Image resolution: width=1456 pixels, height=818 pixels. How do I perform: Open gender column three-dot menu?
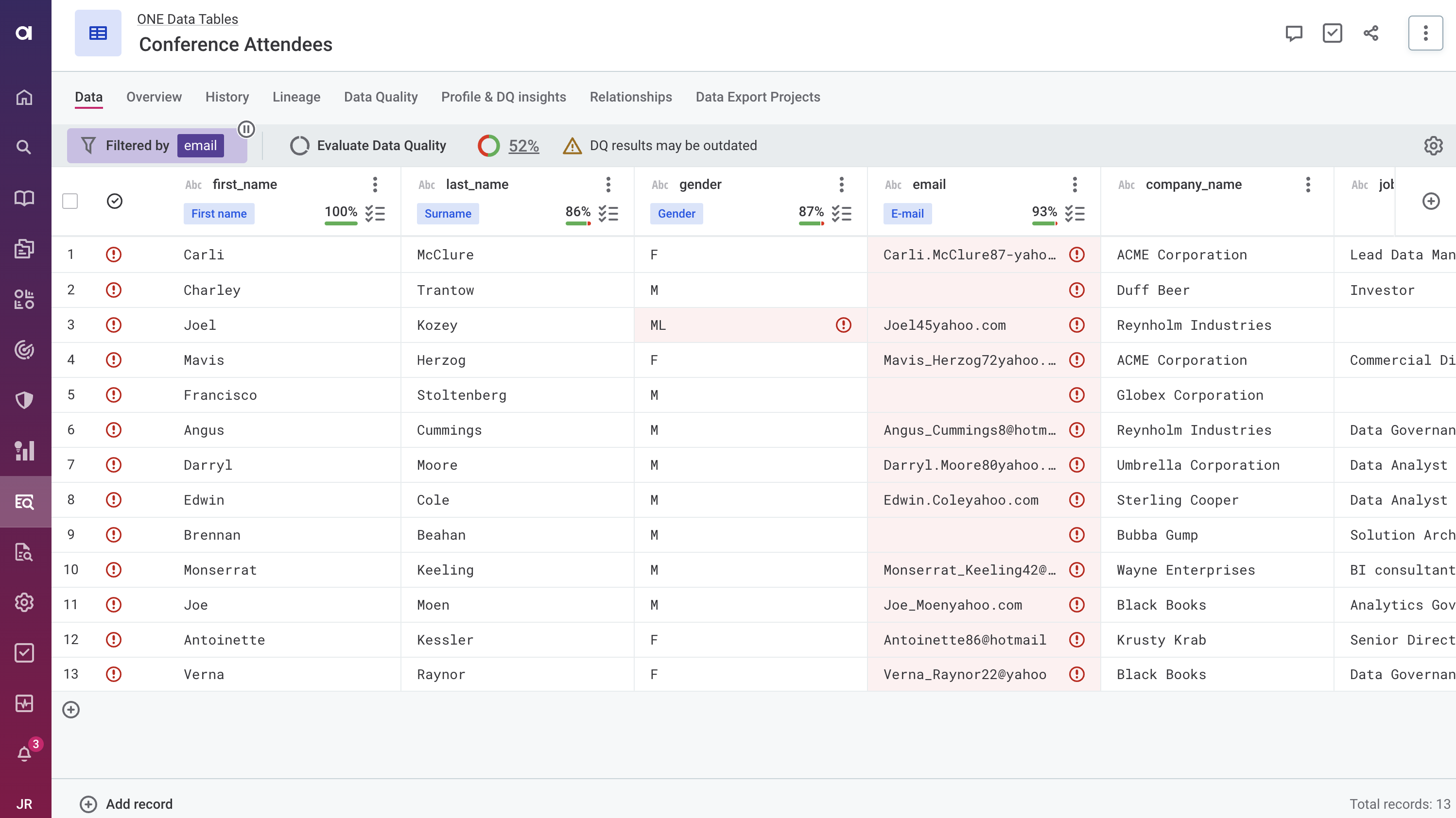point(842,184)
